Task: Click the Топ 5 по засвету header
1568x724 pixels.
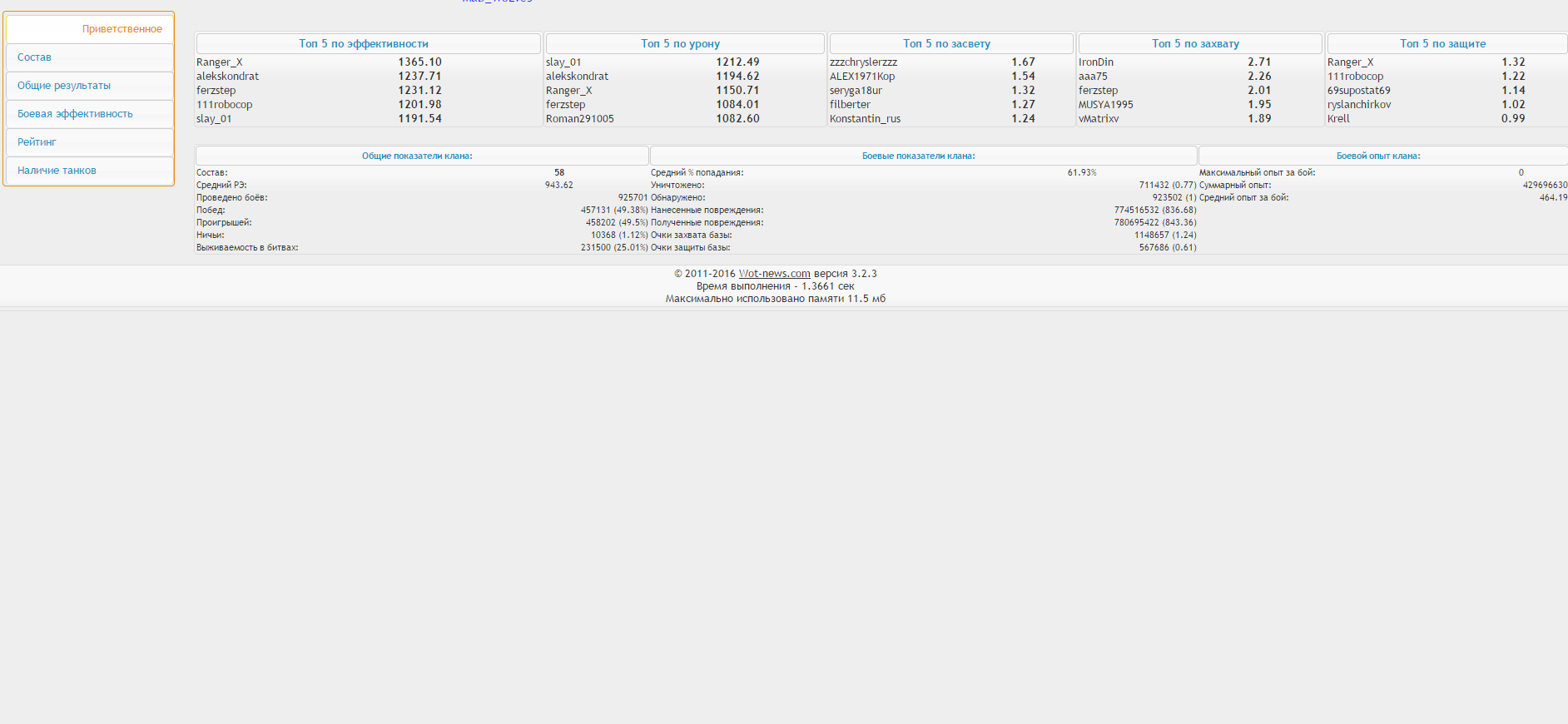Action: (946, 44)
